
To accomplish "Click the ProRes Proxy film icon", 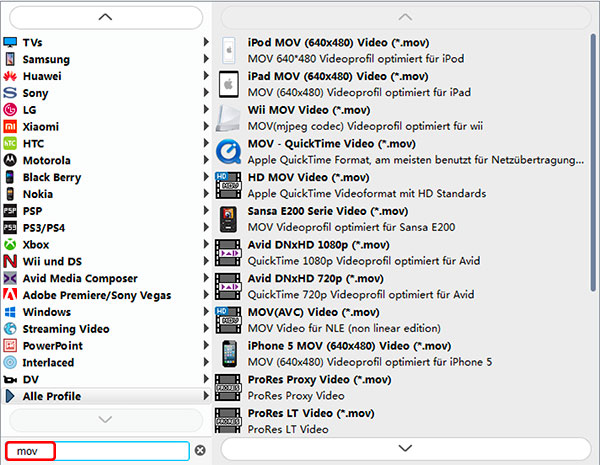I will 228,387.
